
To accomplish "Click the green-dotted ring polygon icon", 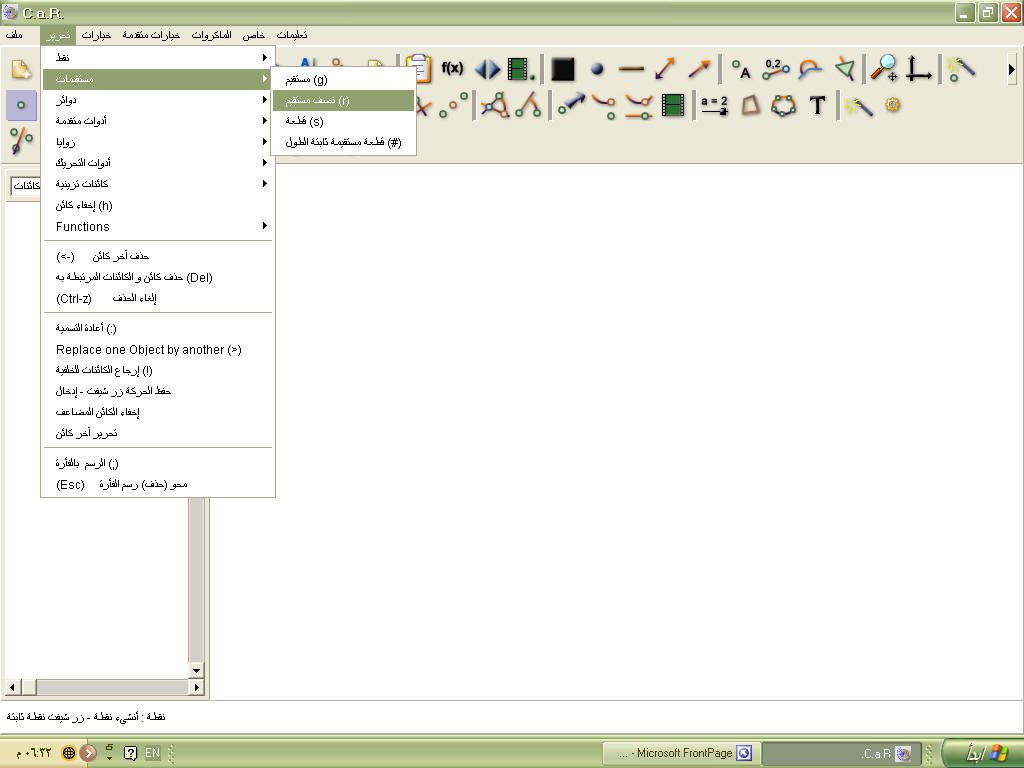I will click(784, 105).
